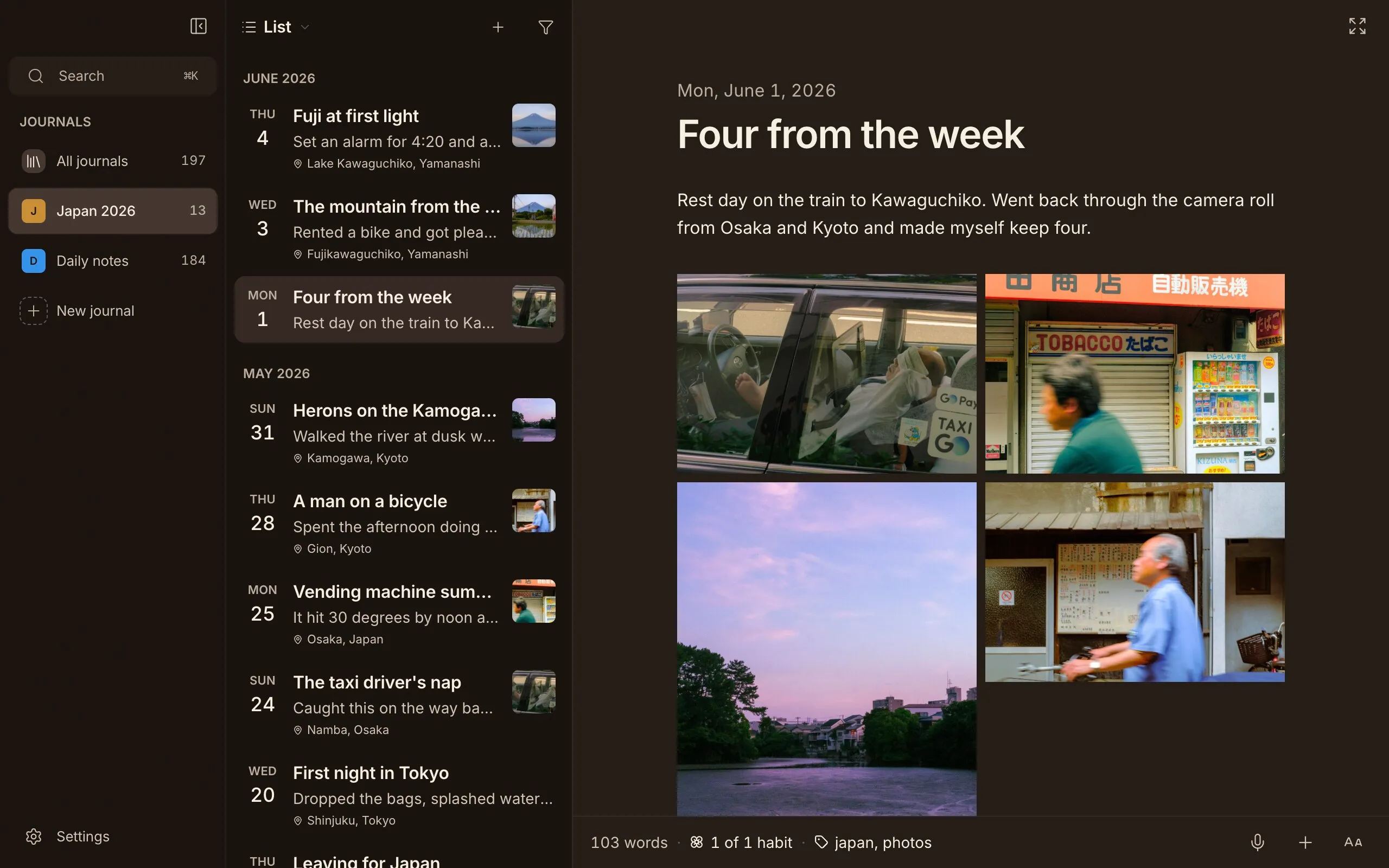Open the Daily notes journal

click(x=112, y=260)
